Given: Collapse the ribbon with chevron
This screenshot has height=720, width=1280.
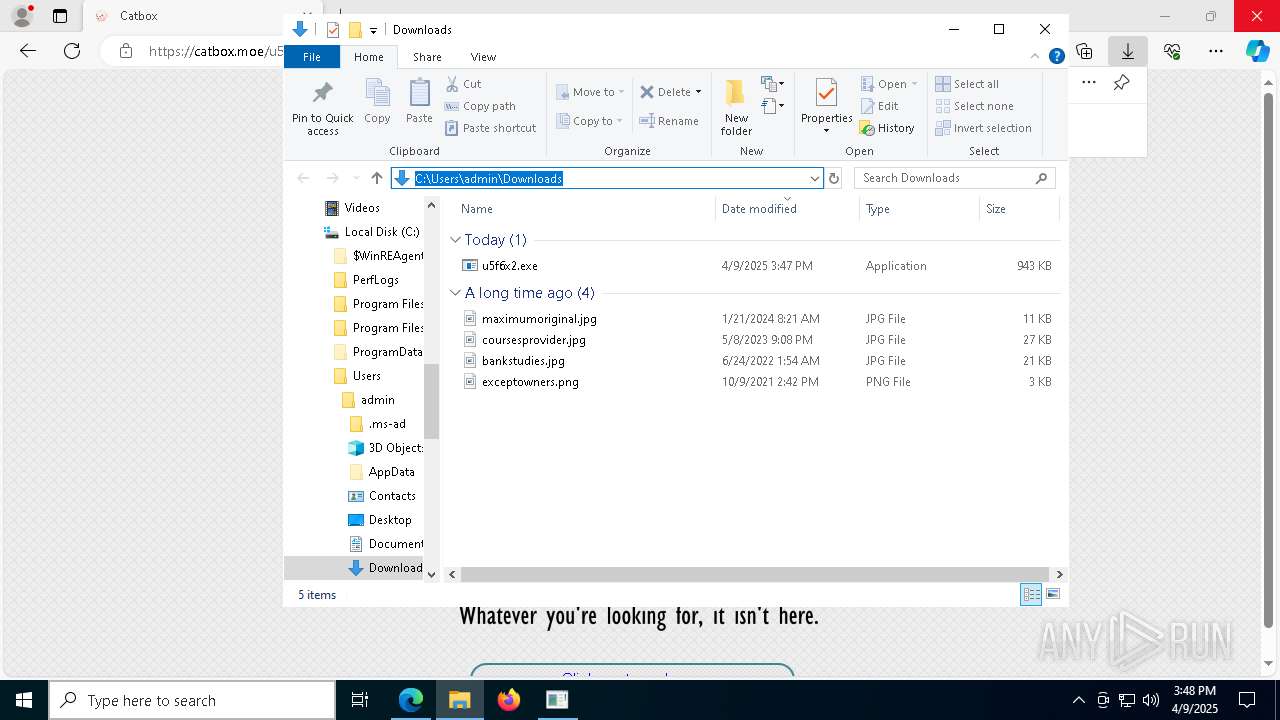Looking at the screenshot, I should coord(1036,56).
